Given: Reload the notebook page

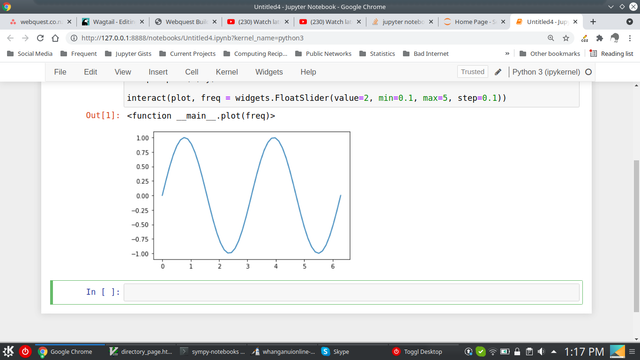Looking at the screenshot, I should click(x=40, y=38).
